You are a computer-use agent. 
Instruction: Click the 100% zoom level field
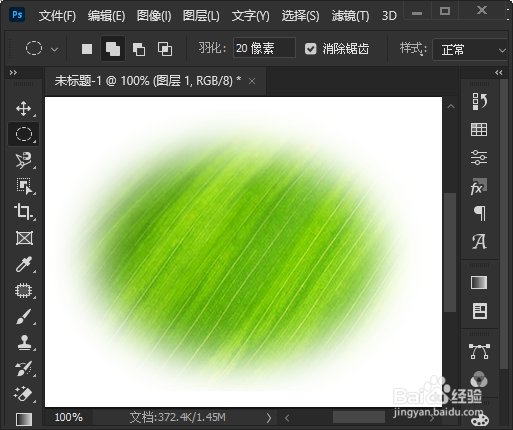tap(69, 417)
